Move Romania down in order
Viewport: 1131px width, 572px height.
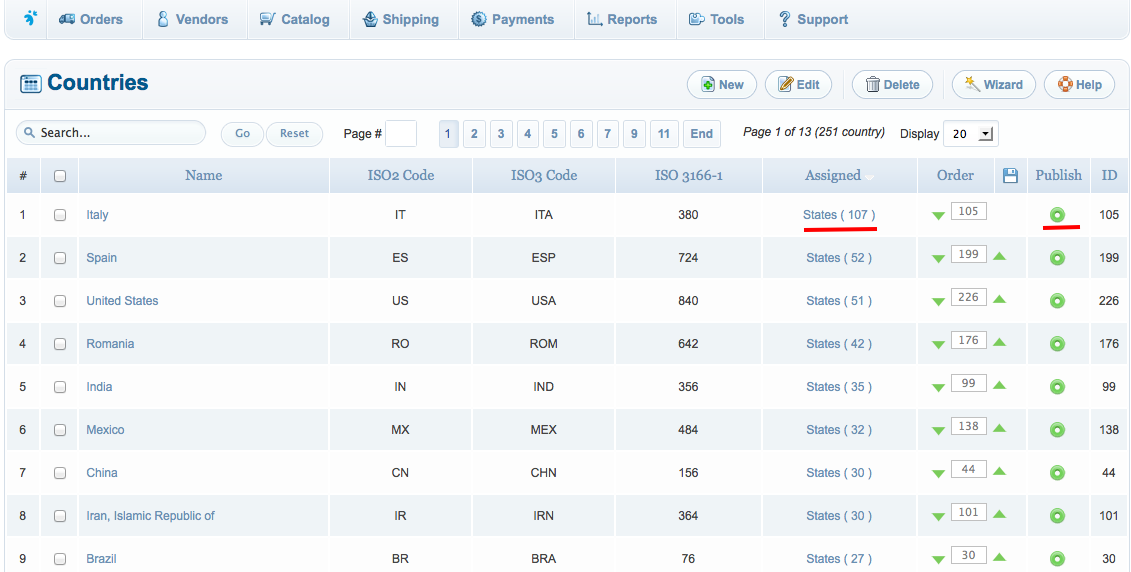point(938,345)
